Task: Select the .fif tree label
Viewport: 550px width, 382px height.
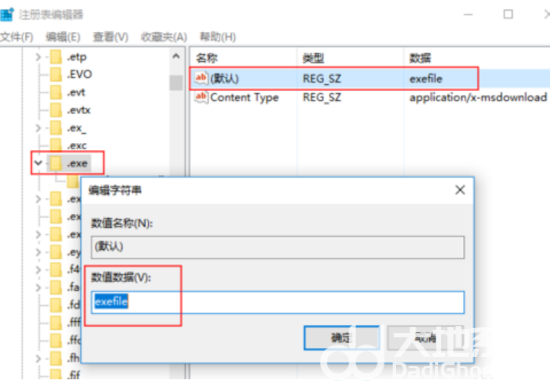Action: (x=74, y=375)
